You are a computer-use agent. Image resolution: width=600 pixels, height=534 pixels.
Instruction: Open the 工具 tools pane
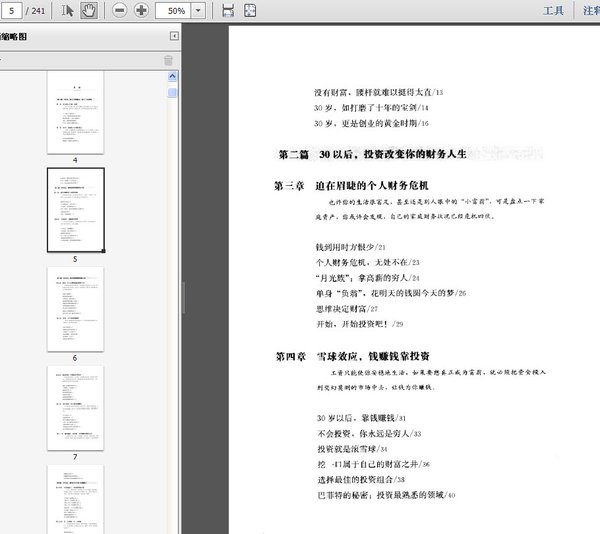pos(553,10)
